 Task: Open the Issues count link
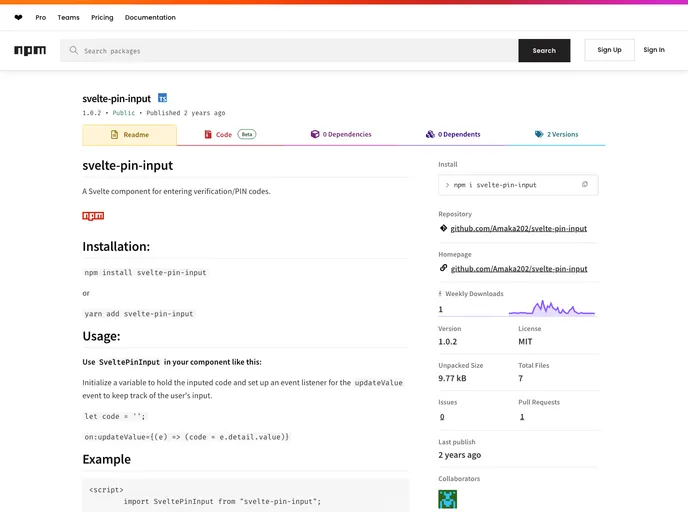[442, 417]
